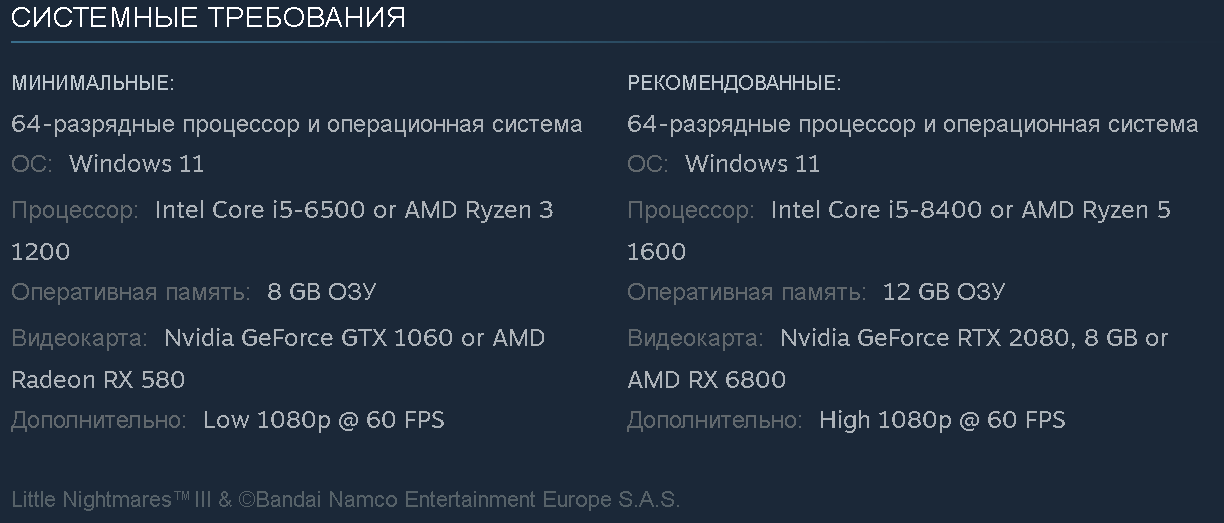Click the 1200 Ryzen model number
This screenshot has width=1224, height=523.
click(x=41, y=252)
